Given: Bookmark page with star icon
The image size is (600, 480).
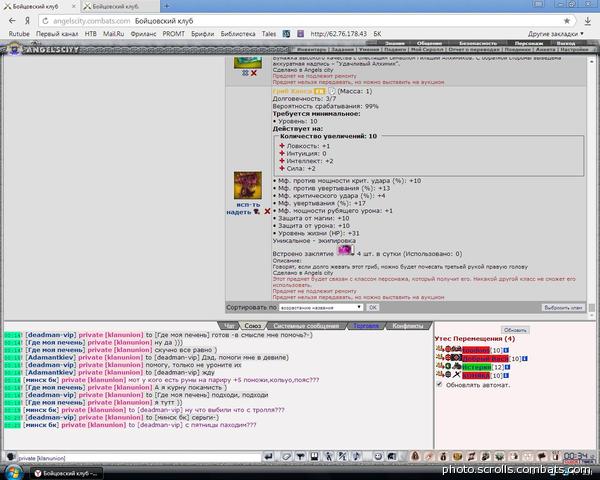Looking at the screenshot, I should (x=567, y=21).
